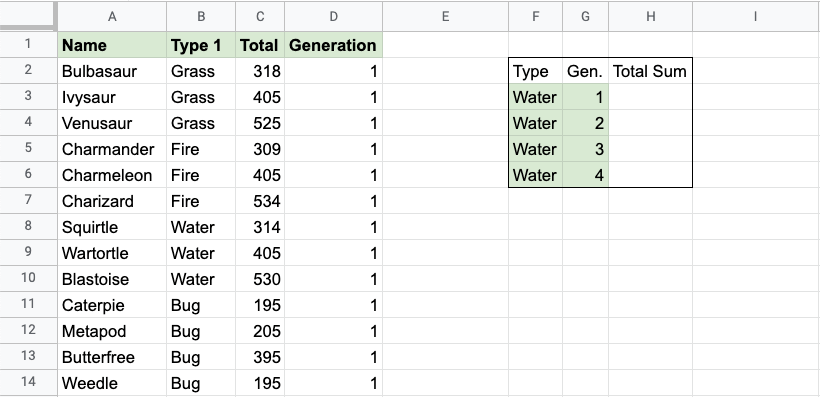The image size is (820, 397).
Task: Click the Name header cell
Action: coord(112,45)
